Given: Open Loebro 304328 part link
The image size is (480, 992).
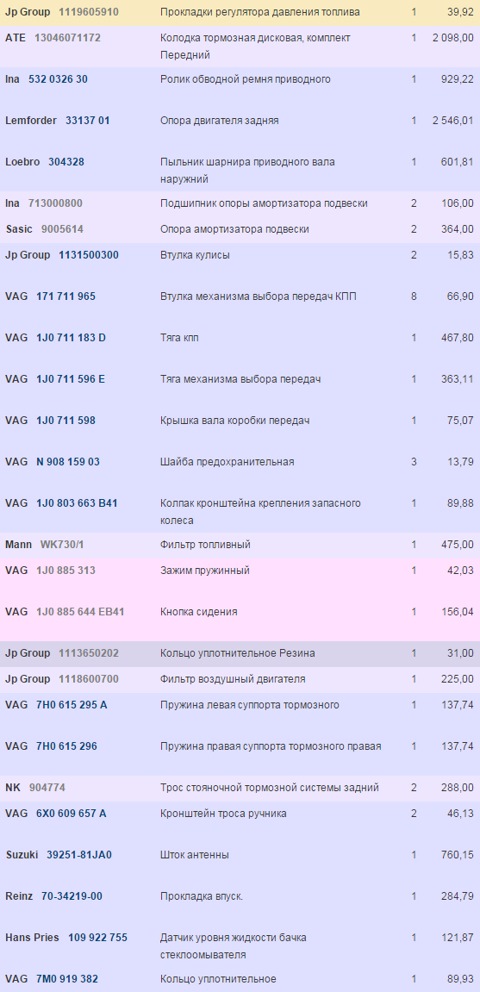Looking at the screenshot, I should 66,162.
